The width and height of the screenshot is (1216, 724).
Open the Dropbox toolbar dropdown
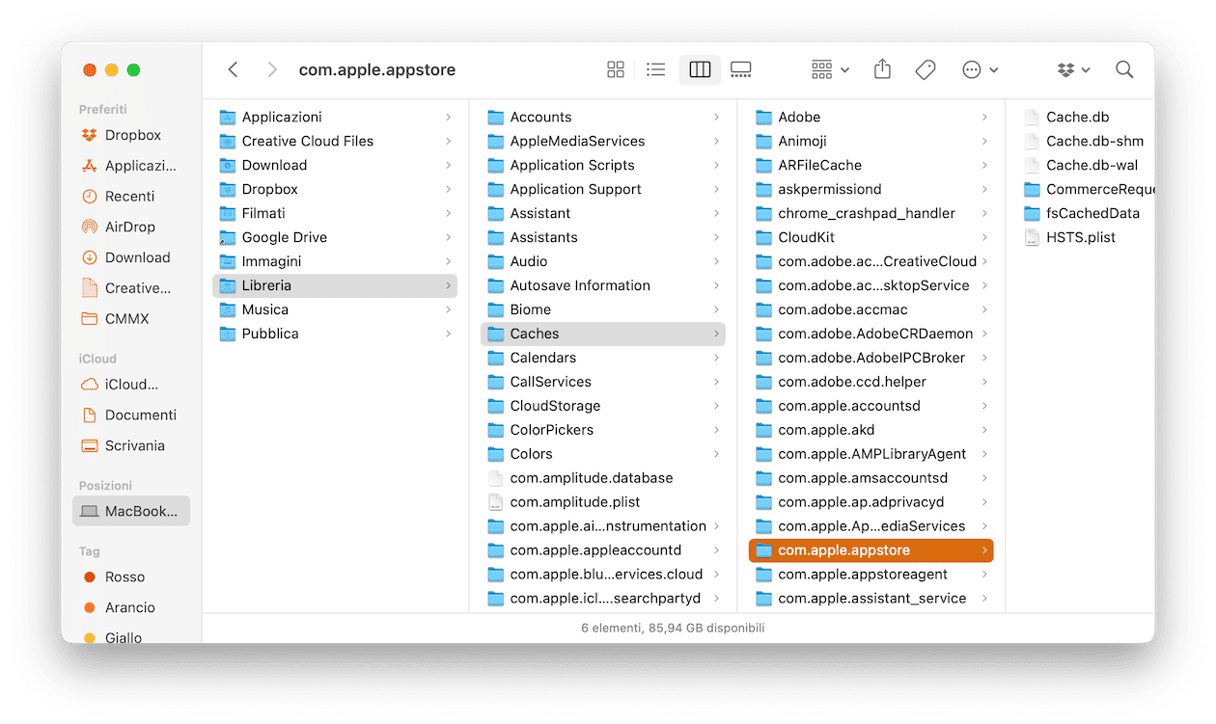(1073, 70)
